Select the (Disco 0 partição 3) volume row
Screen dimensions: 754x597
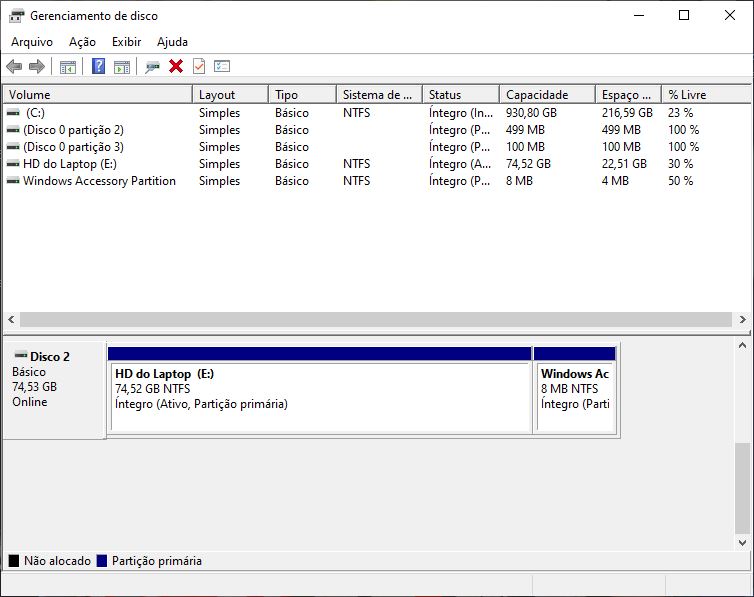coord(377,147)
